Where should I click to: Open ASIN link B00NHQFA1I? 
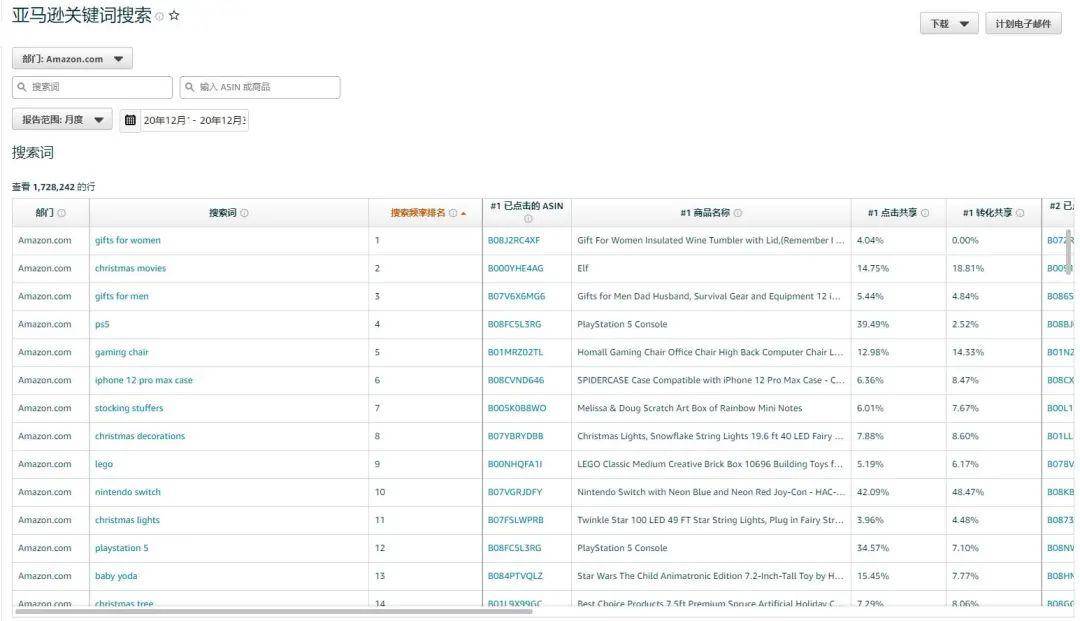click(515, 464)
